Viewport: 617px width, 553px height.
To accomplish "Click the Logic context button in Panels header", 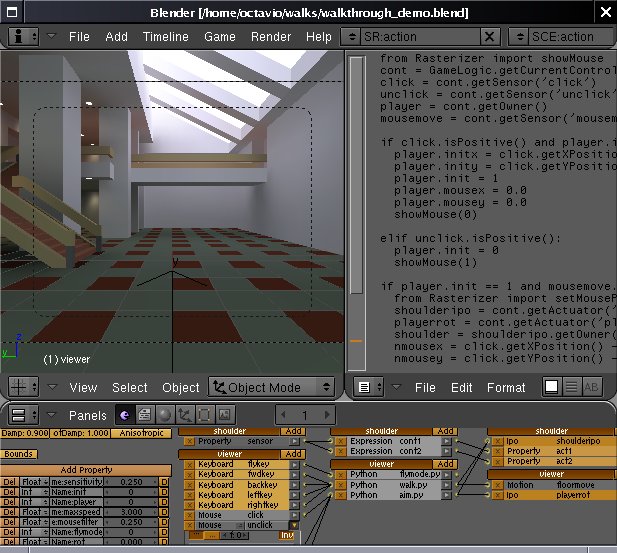I will click(125, 415).
